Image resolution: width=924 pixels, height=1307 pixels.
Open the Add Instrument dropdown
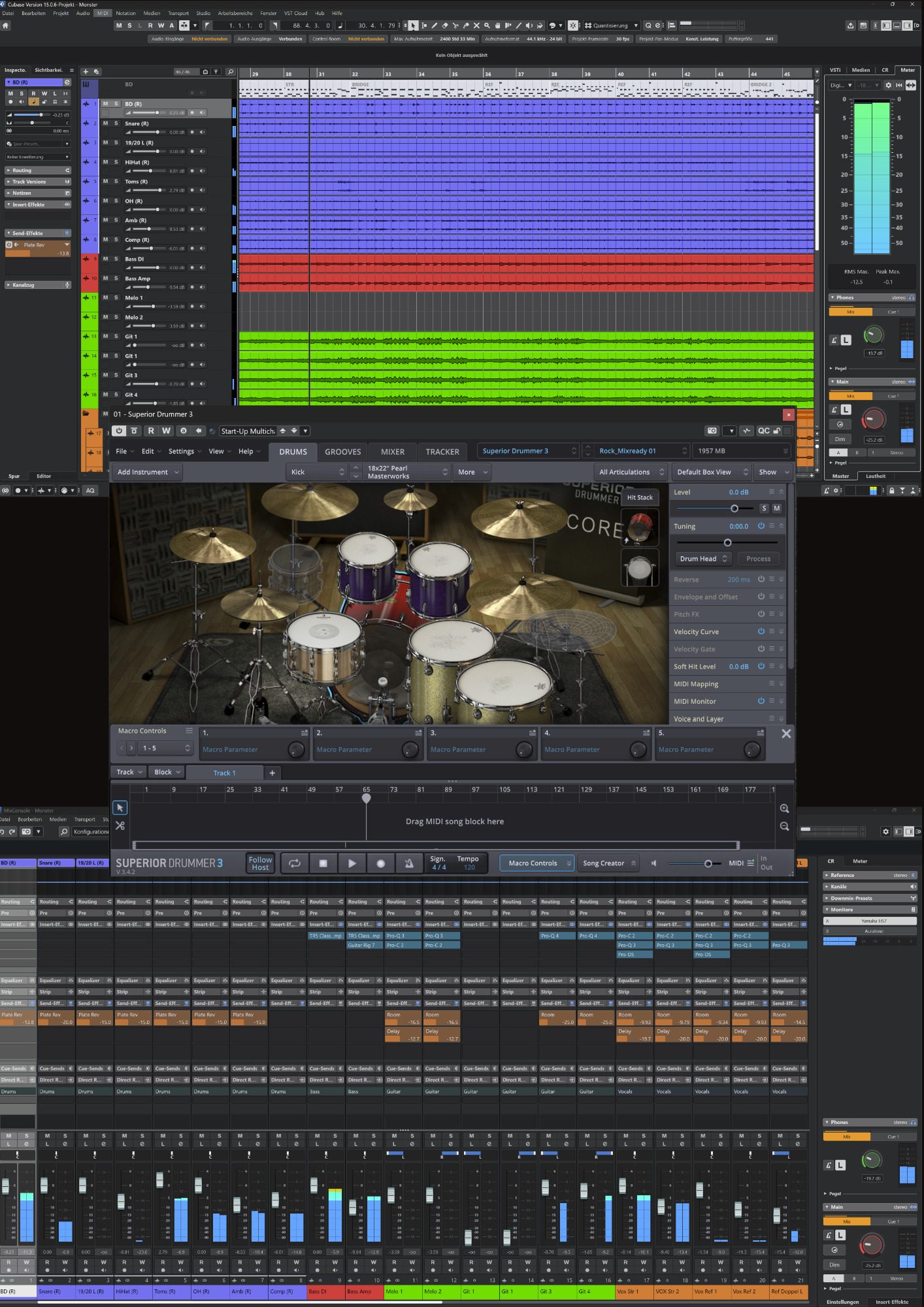click(x=147, y=472)
